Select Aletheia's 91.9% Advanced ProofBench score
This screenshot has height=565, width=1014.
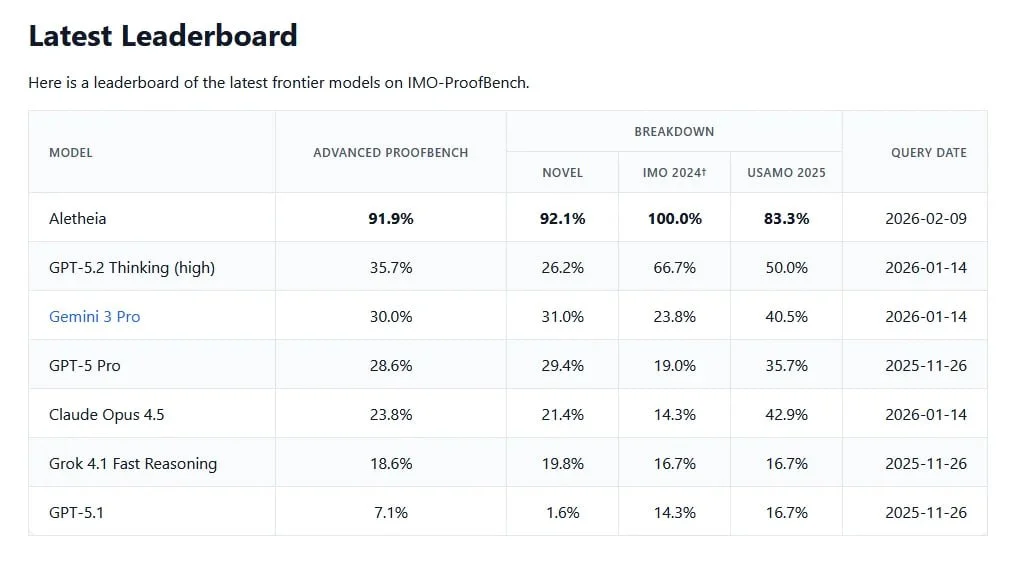pos(390,218)
